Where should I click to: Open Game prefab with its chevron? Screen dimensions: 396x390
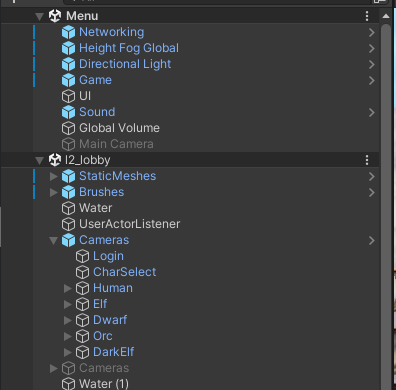pos(372,80)
